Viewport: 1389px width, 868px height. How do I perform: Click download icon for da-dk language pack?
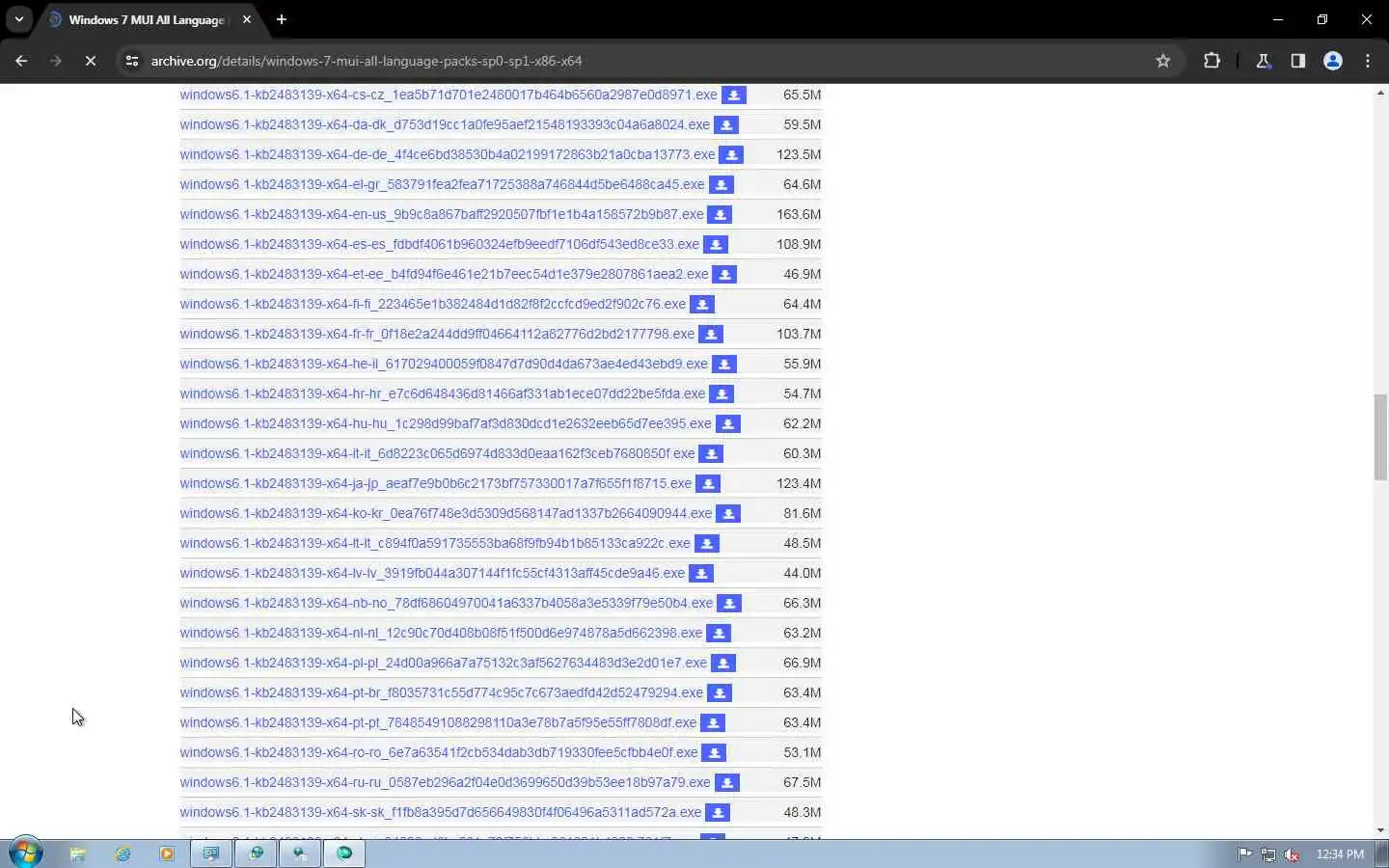[726, 125]
